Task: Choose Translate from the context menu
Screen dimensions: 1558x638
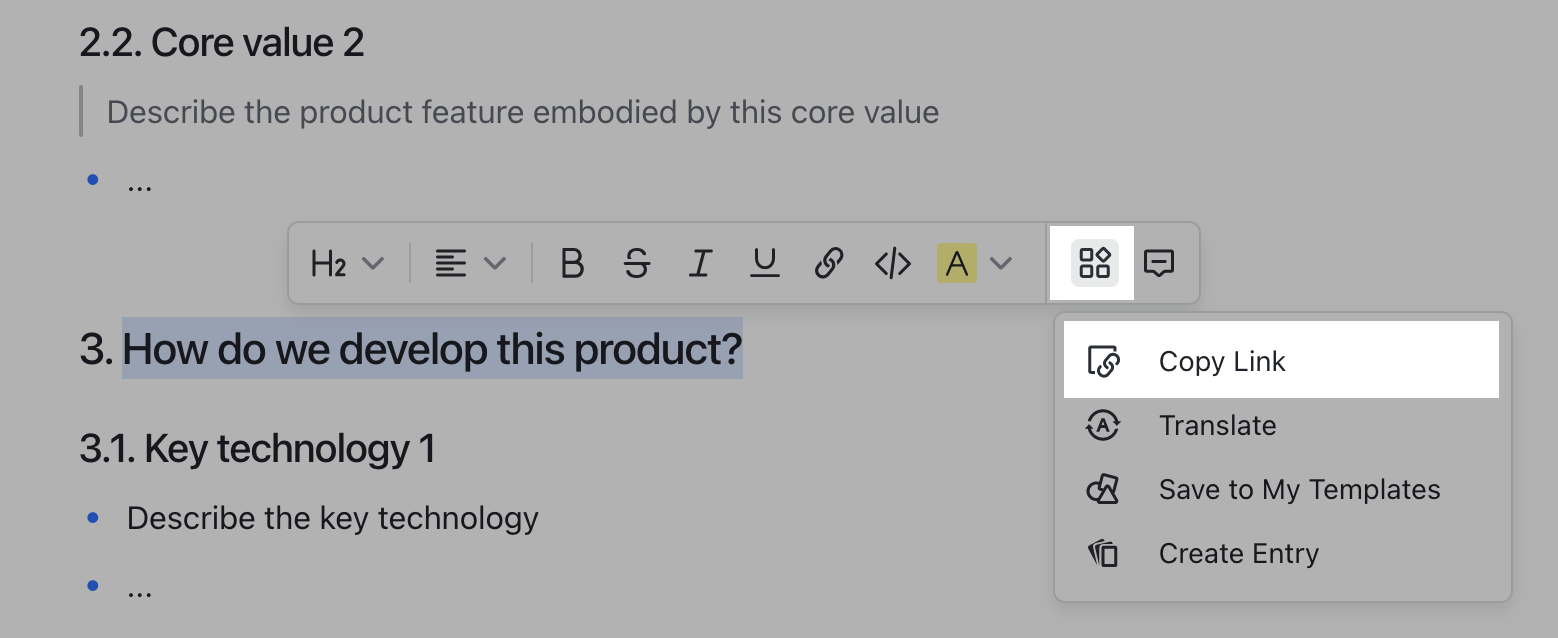Action: point(1217,425)
